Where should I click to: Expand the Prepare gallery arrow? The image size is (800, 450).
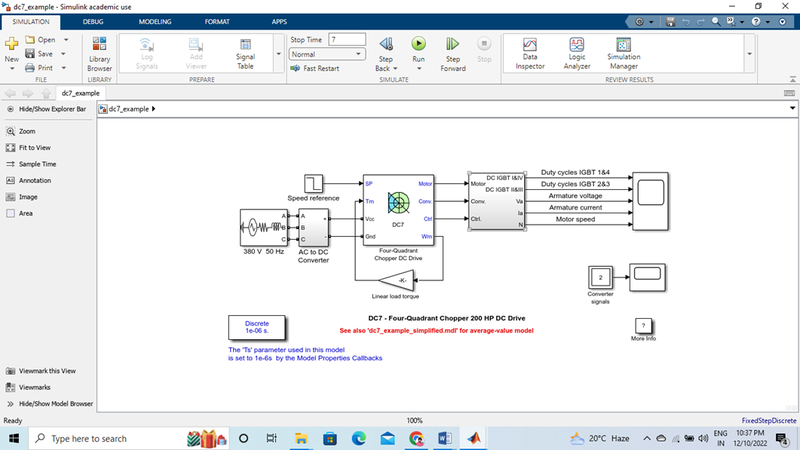click(279, 54)
